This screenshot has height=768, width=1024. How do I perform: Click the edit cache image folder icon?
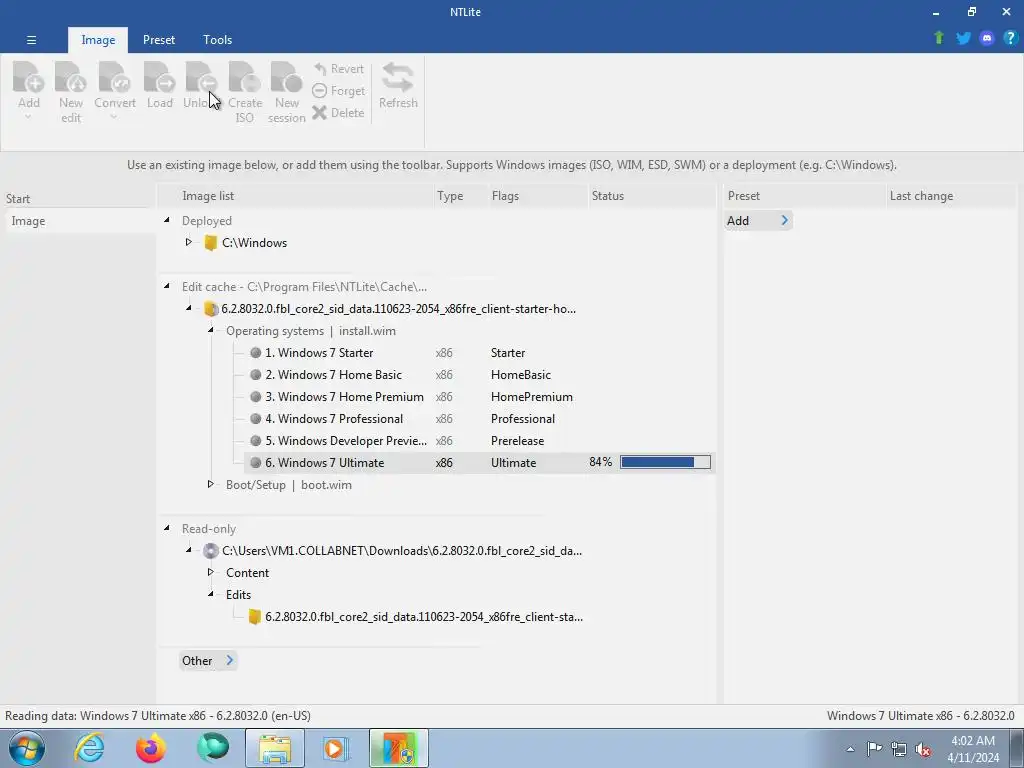pyautogui.click(x=210, y=309)
